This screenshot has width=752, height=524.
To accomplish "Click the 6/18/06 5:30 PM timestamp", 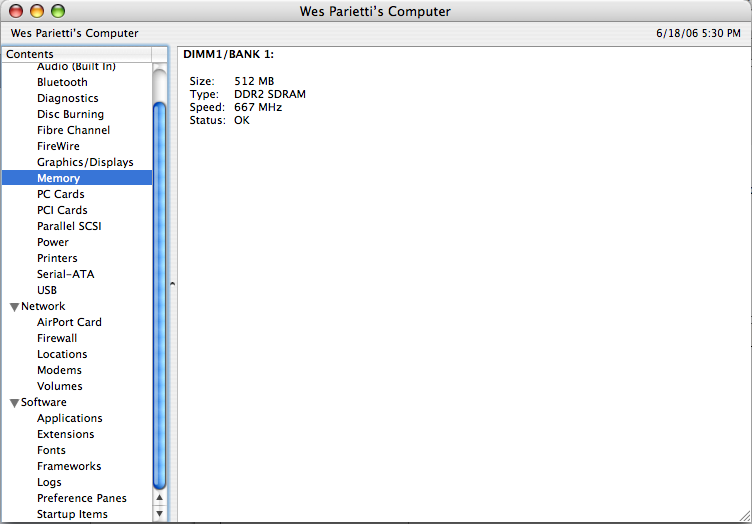I will click(698, 33).
